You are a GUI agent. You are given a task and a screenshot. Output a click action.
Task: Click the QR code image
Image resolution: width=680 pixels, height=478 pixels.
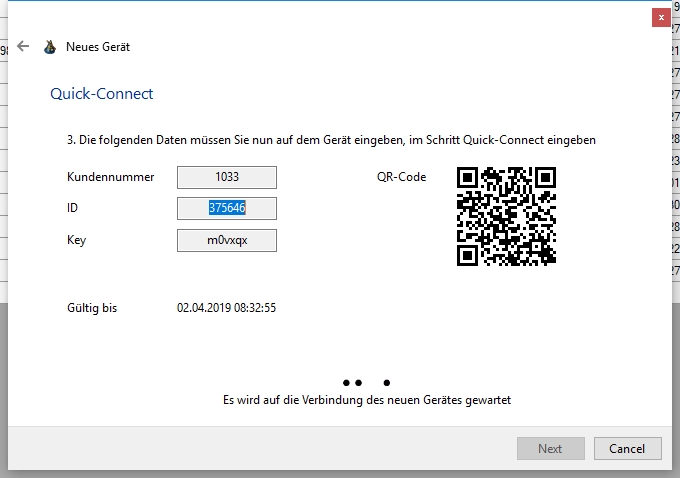506,216
